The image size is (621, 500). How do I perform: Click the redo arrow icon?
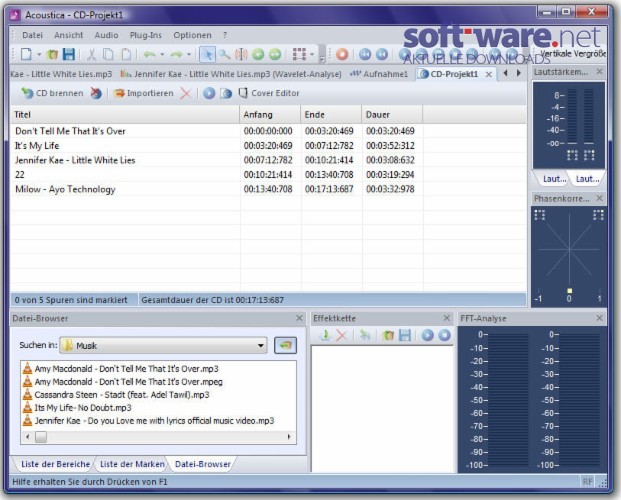(x=176, y=54)
